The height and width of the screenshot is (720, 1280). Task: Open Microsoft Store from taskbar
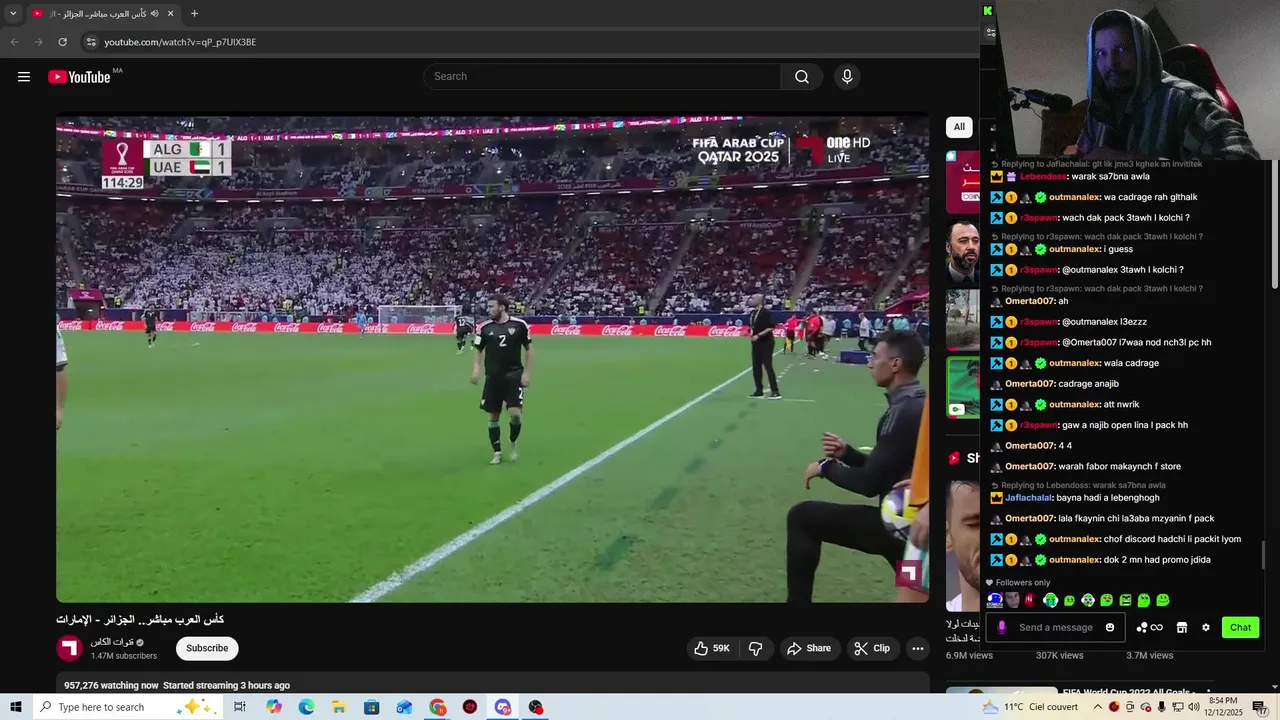[372, 707]
